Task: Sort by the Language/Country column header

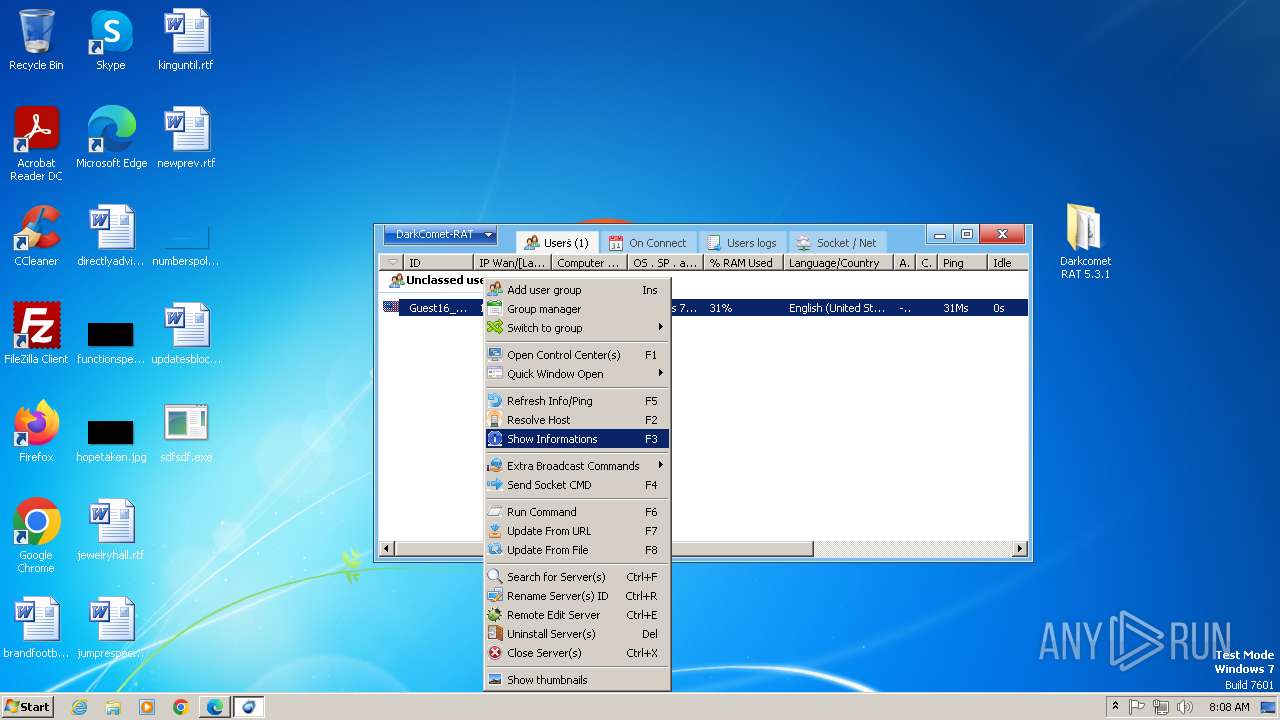Action: click(x=838, y=263)
